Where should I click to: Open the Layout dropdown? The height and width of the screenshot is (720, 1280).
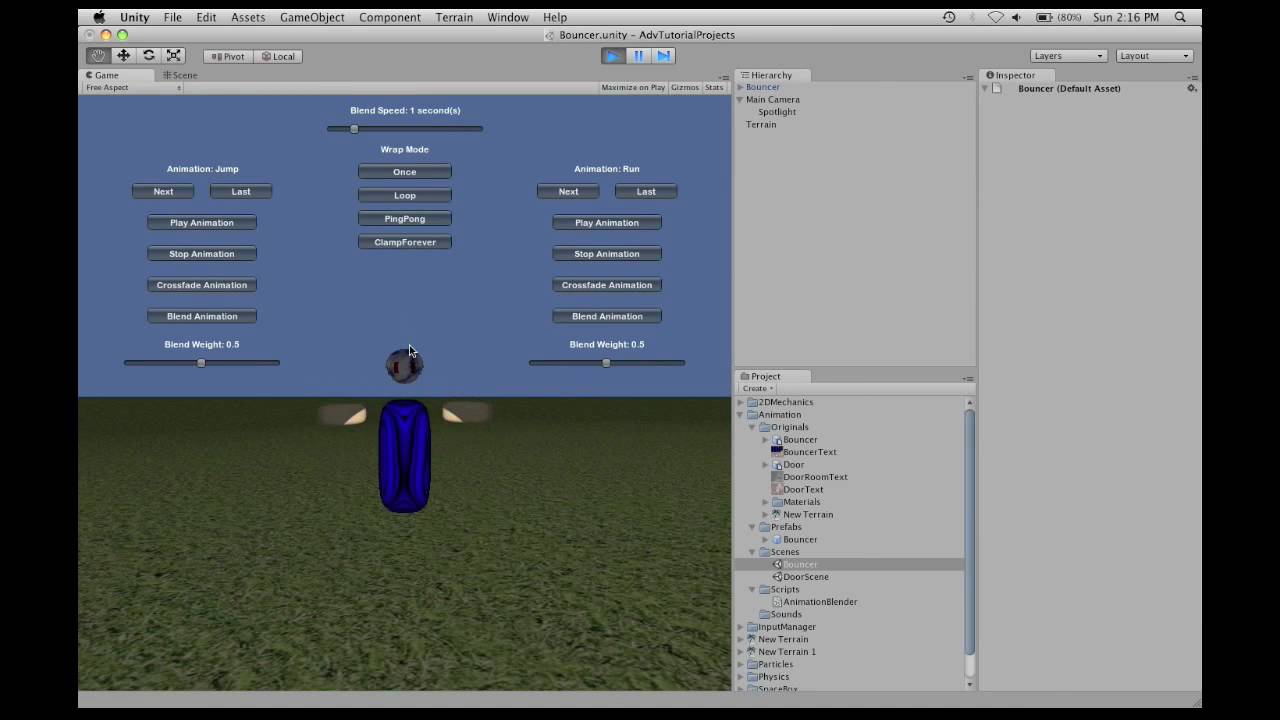pos(1154,56)
